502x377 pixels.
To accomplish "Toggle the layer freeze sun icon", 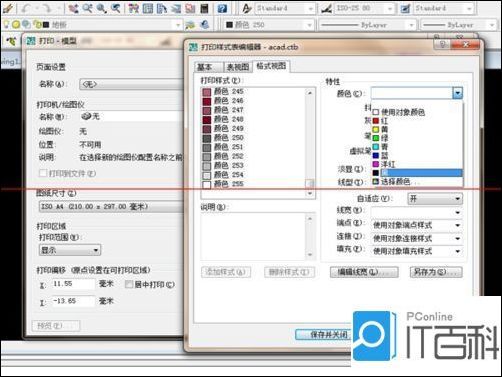I will 16,24.
